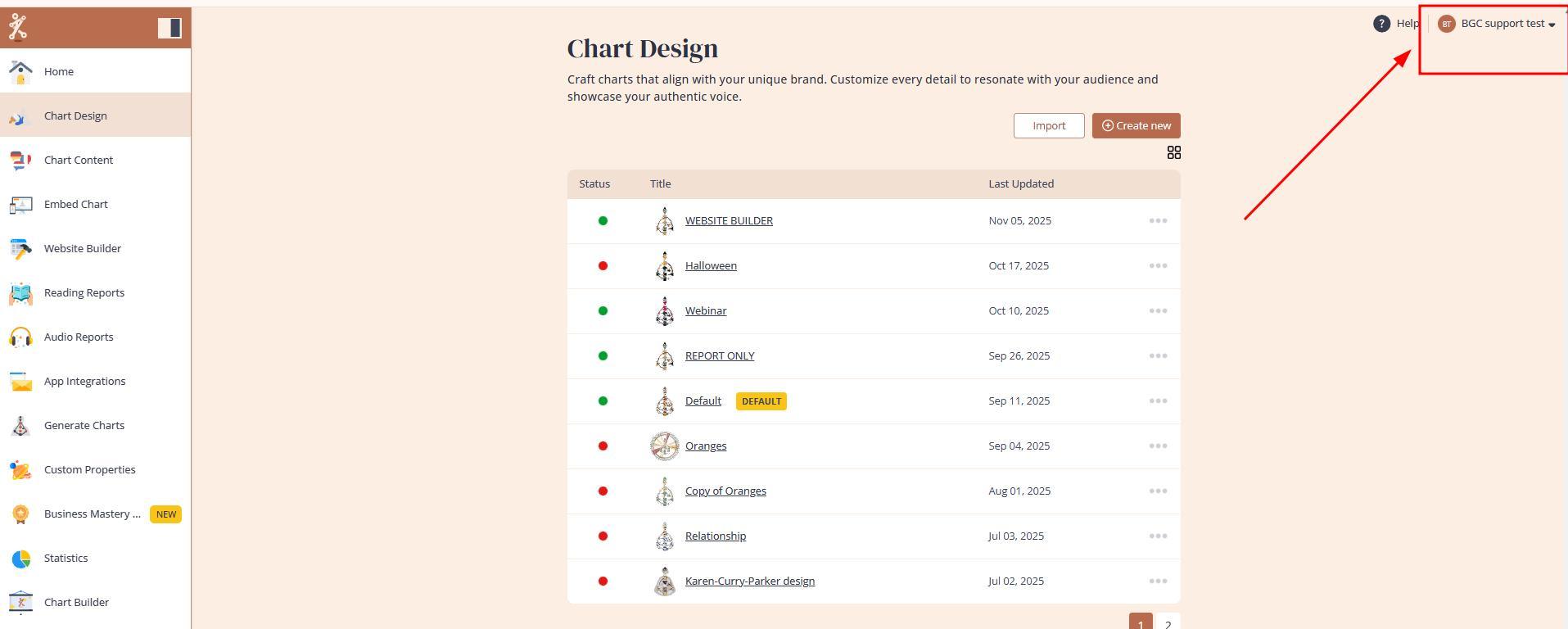Click the Oranges chart thumbnail

pos(664,446)
